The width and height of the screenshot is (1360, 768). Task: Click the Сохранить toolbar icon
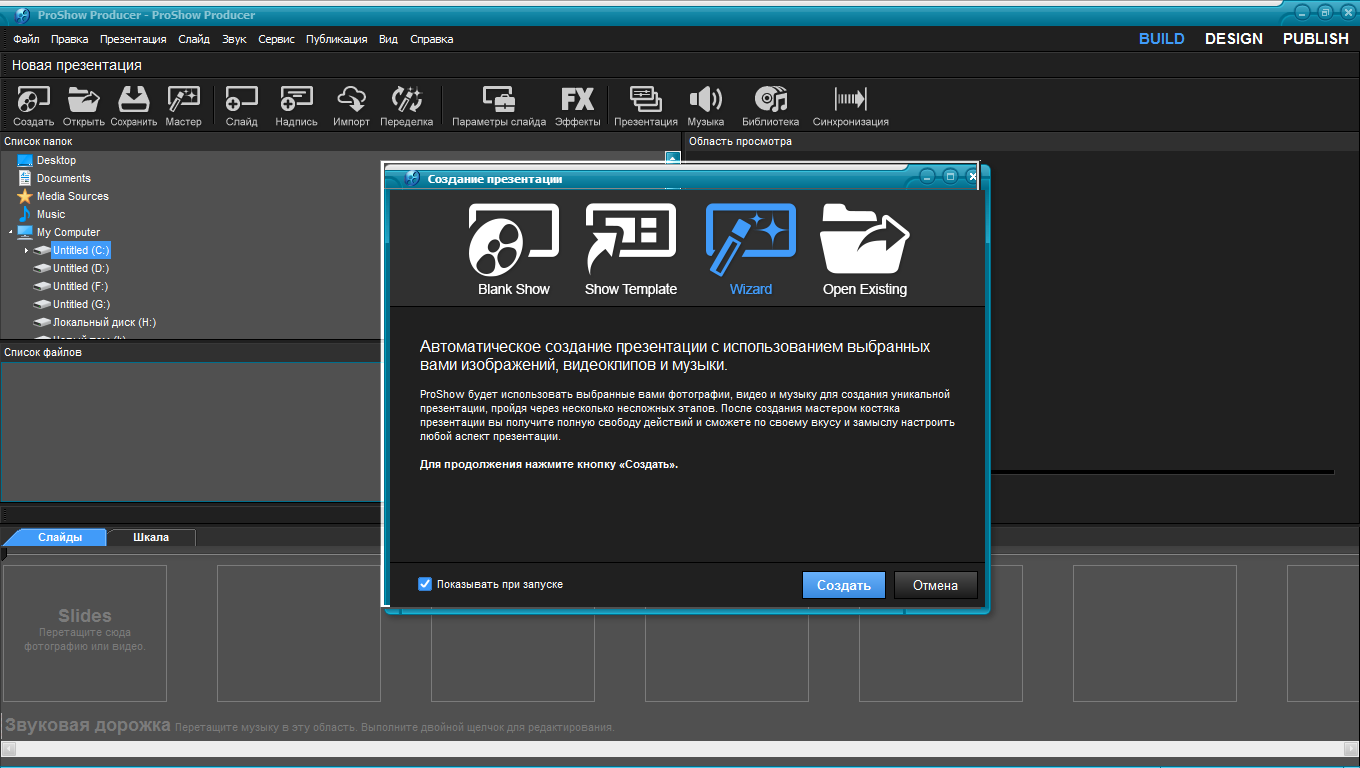click(133, 106)
